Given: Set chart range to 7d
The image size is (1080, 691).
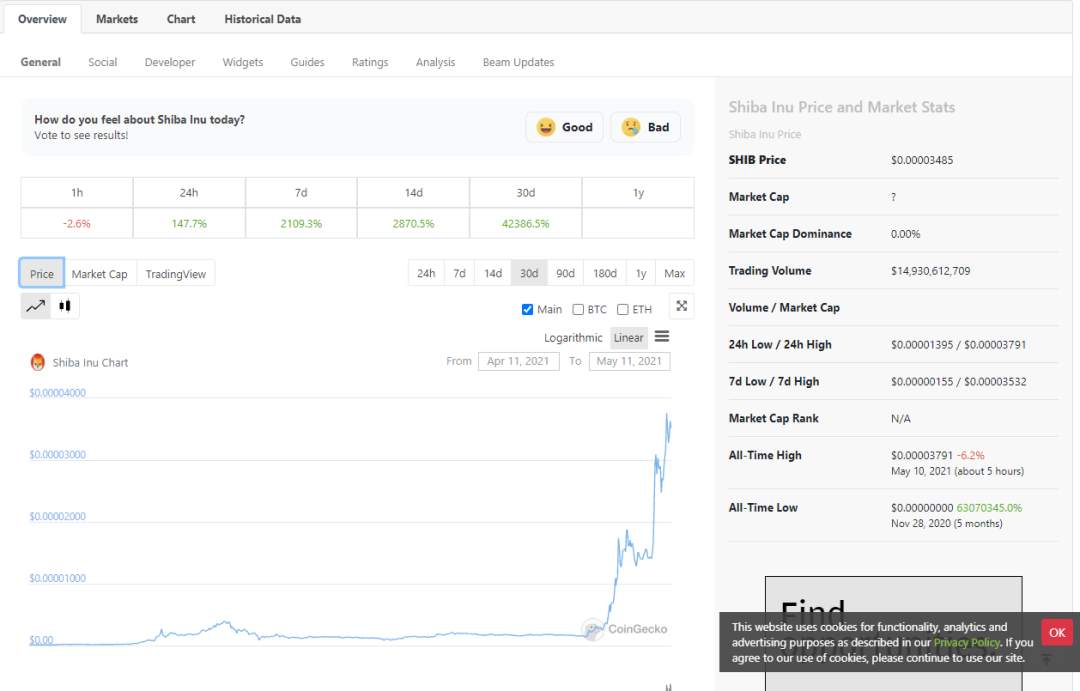Looking at the screenshot, I should 459,273.
